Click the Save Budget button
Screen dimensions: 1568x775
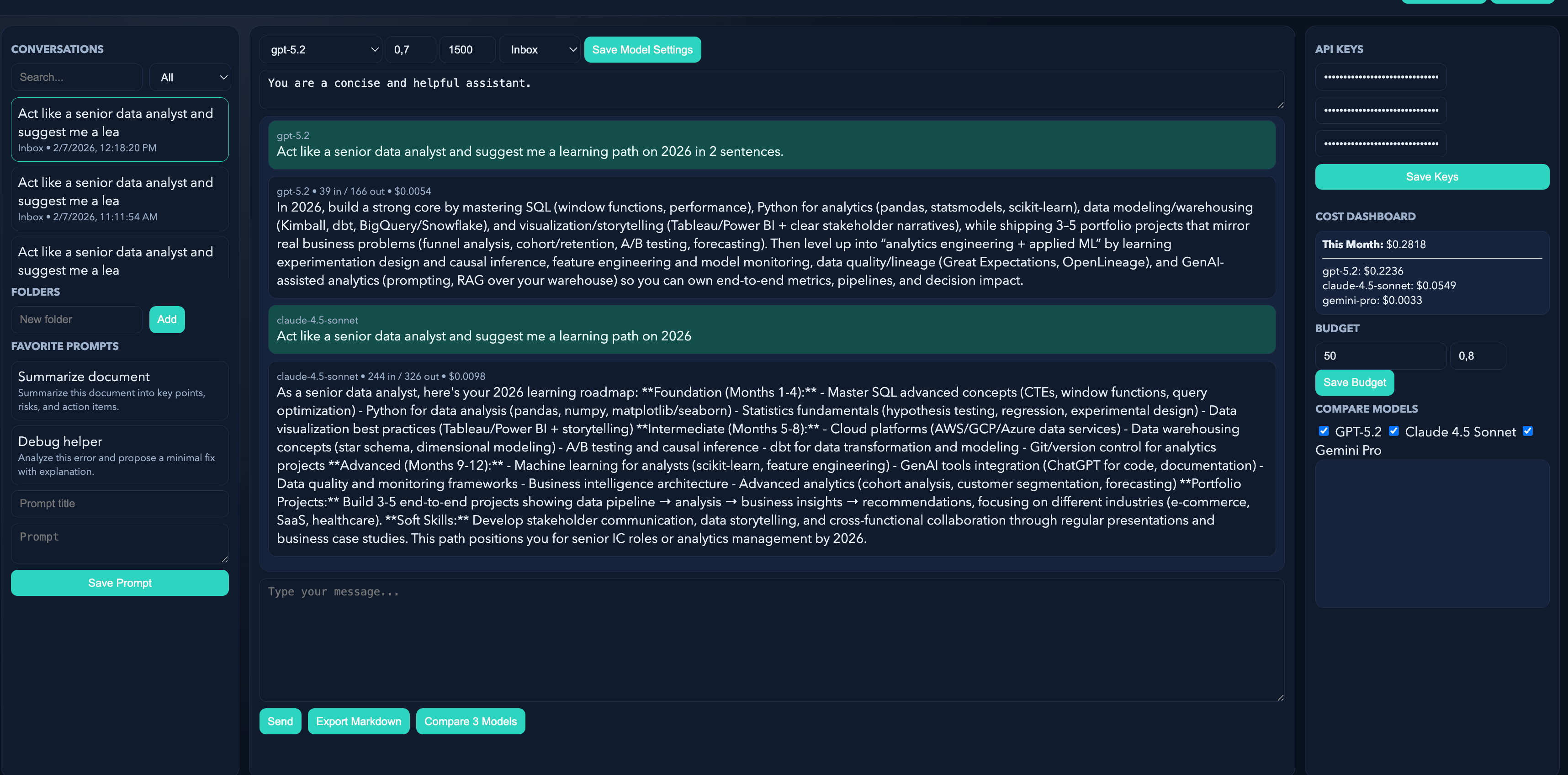click(x=1354, y=382)
